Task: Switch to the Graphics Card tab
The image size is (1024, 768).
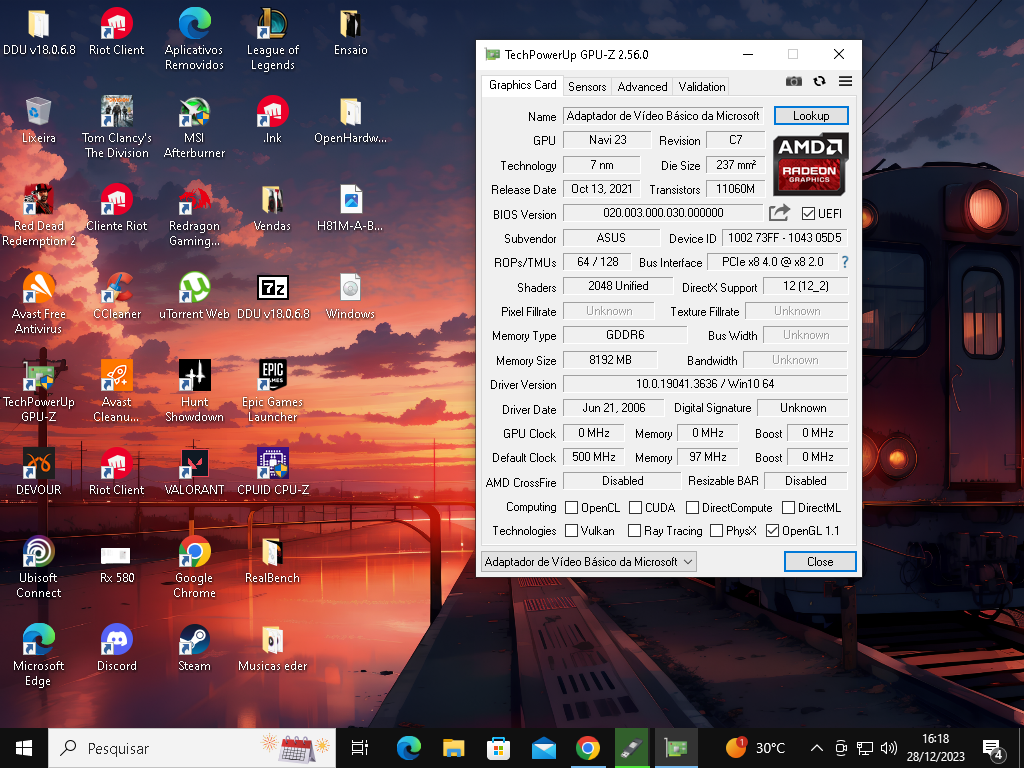Action: pos(522,85)
